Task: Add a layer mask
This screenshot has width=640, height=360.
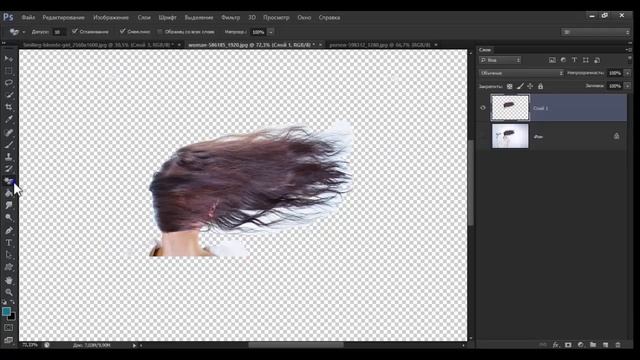Action: coord(568,345)
